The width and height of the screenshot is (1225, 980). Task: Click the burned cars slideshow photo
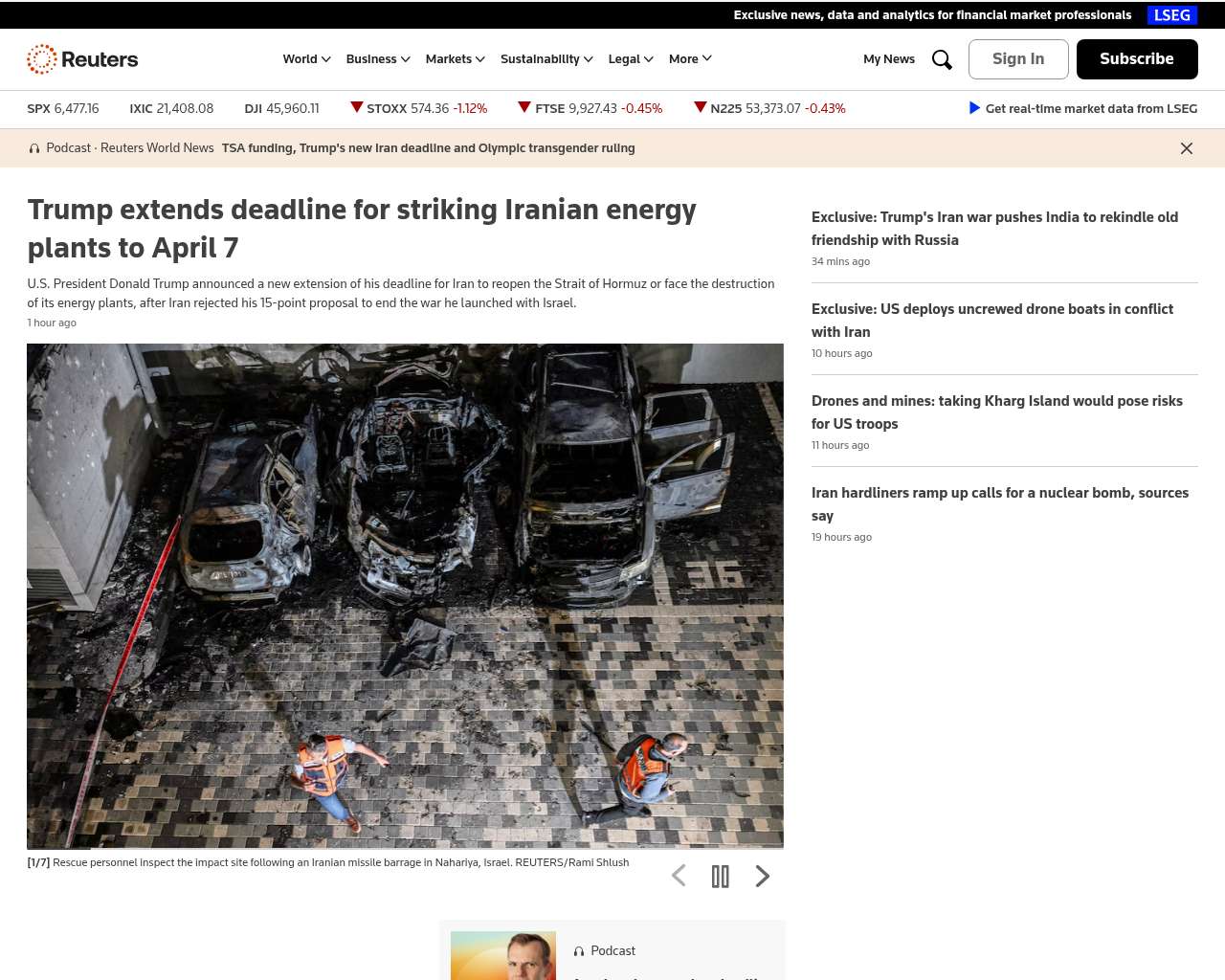[405, 595]
